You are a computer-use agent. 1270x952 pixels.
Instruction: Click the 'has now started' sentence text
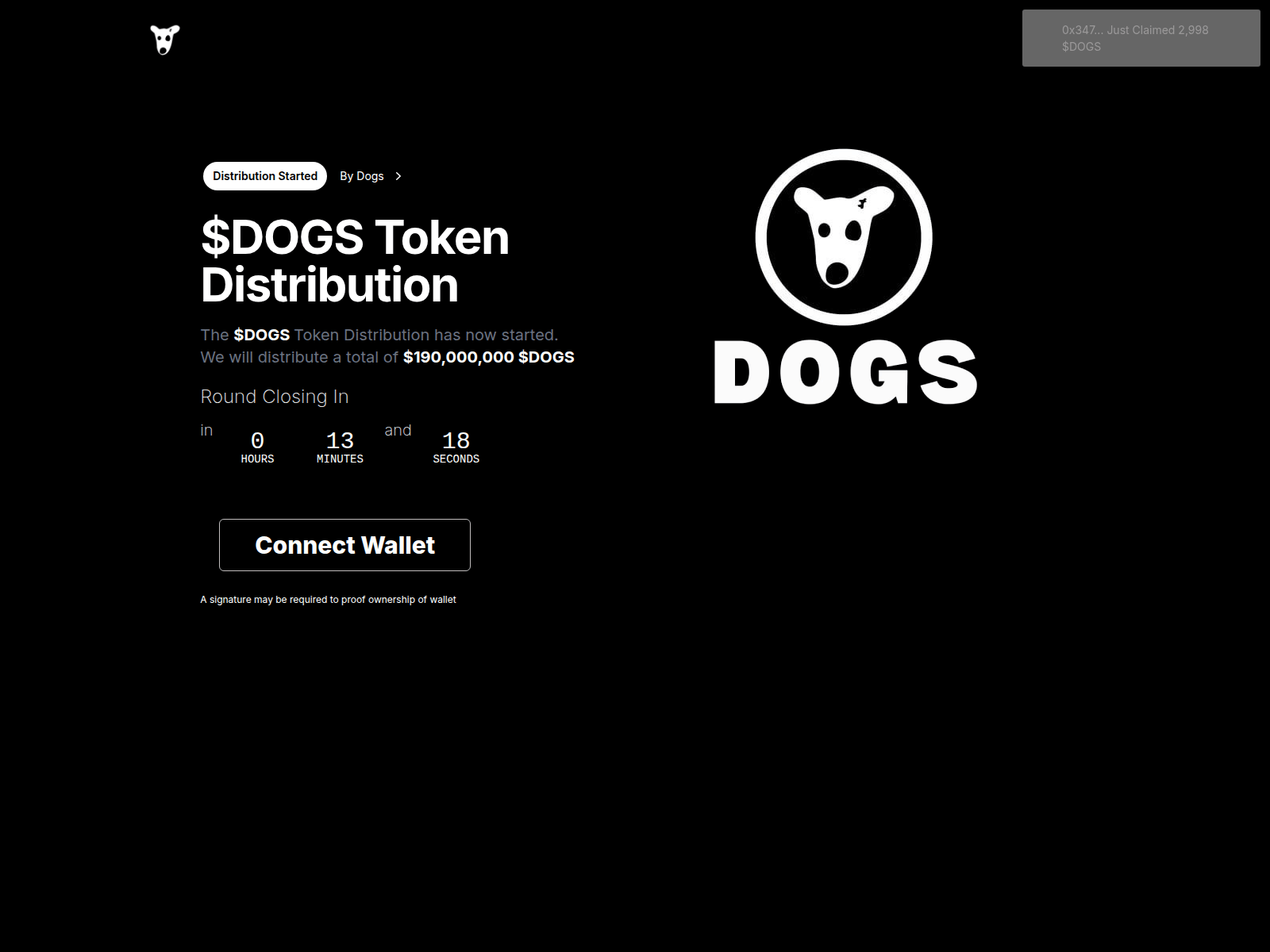pos(496,335)
